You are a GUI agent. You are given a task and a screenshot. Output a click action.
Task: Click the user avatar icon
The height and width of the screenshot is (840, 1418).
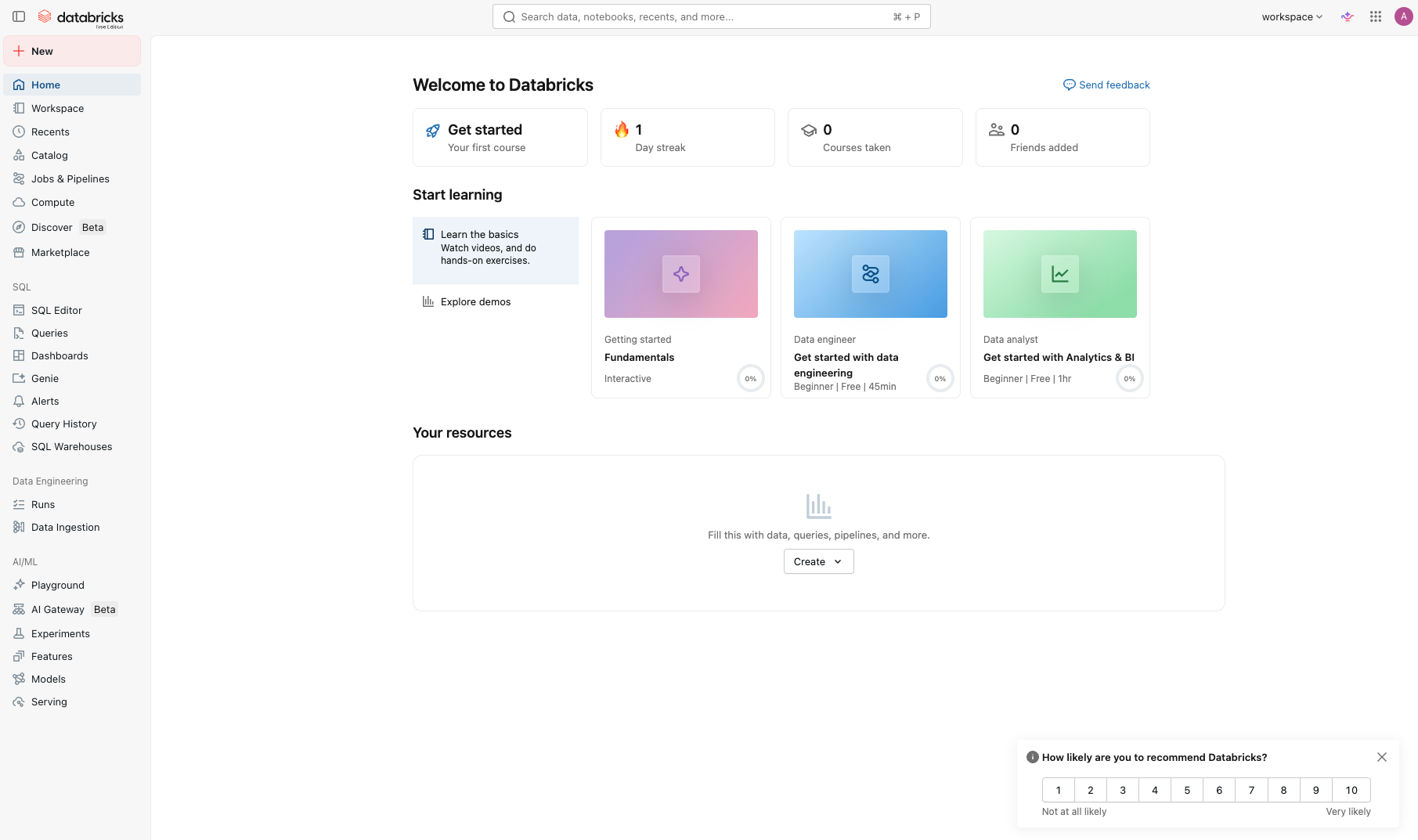pos(1403,16)
